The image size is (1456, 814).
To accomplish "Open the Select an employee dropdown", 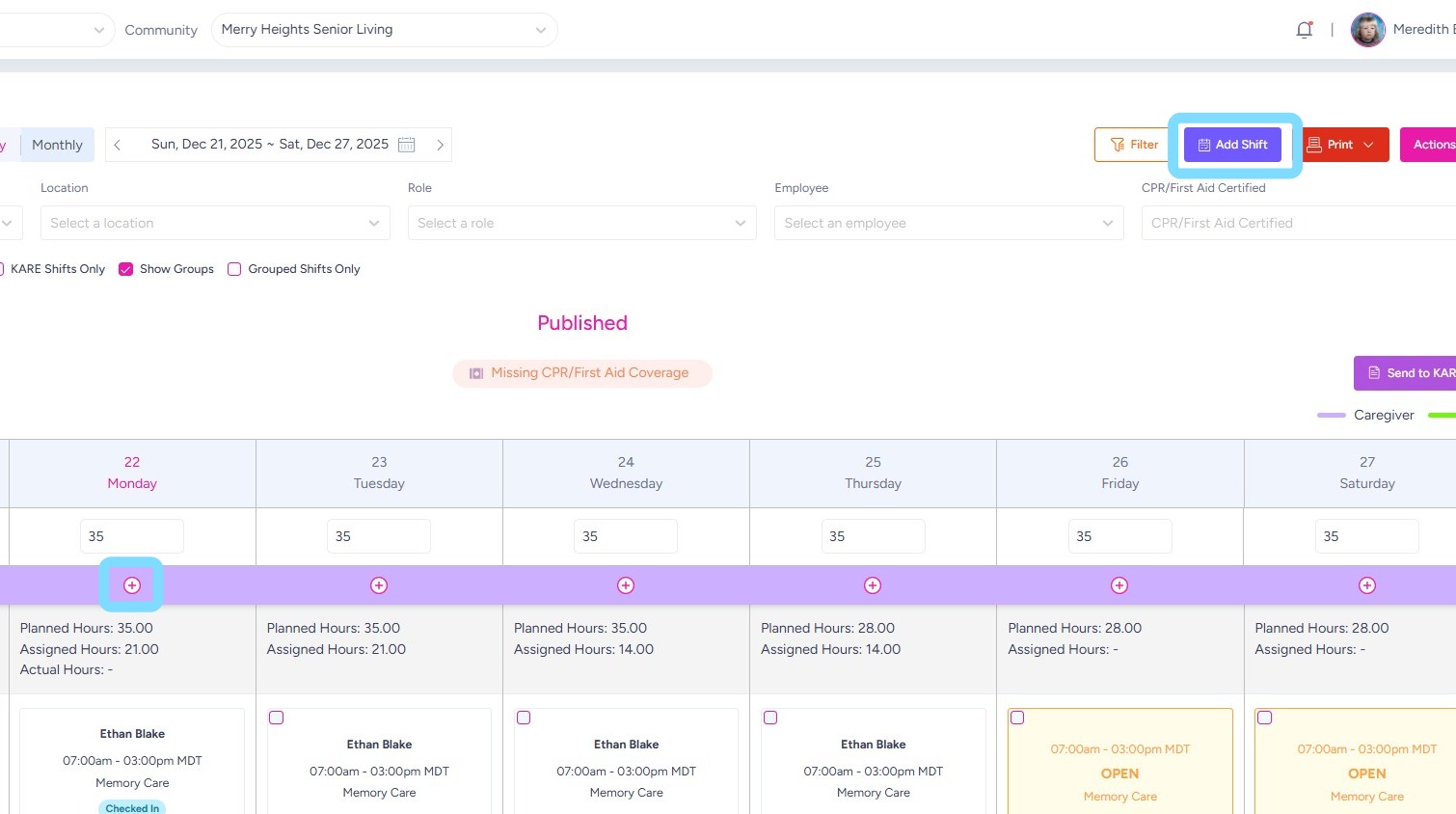I will (949, 223).
